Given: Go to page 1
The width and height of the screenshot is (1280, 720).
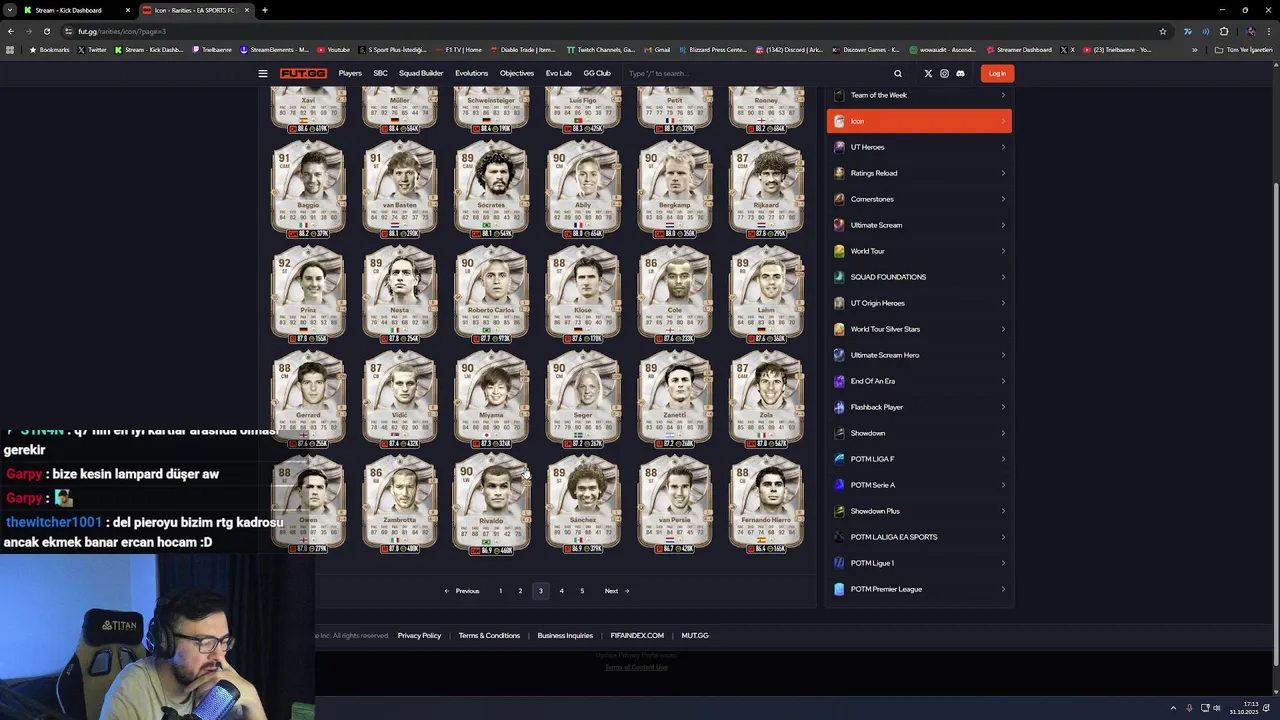Looking at the screenshot, I should point(501,591).
